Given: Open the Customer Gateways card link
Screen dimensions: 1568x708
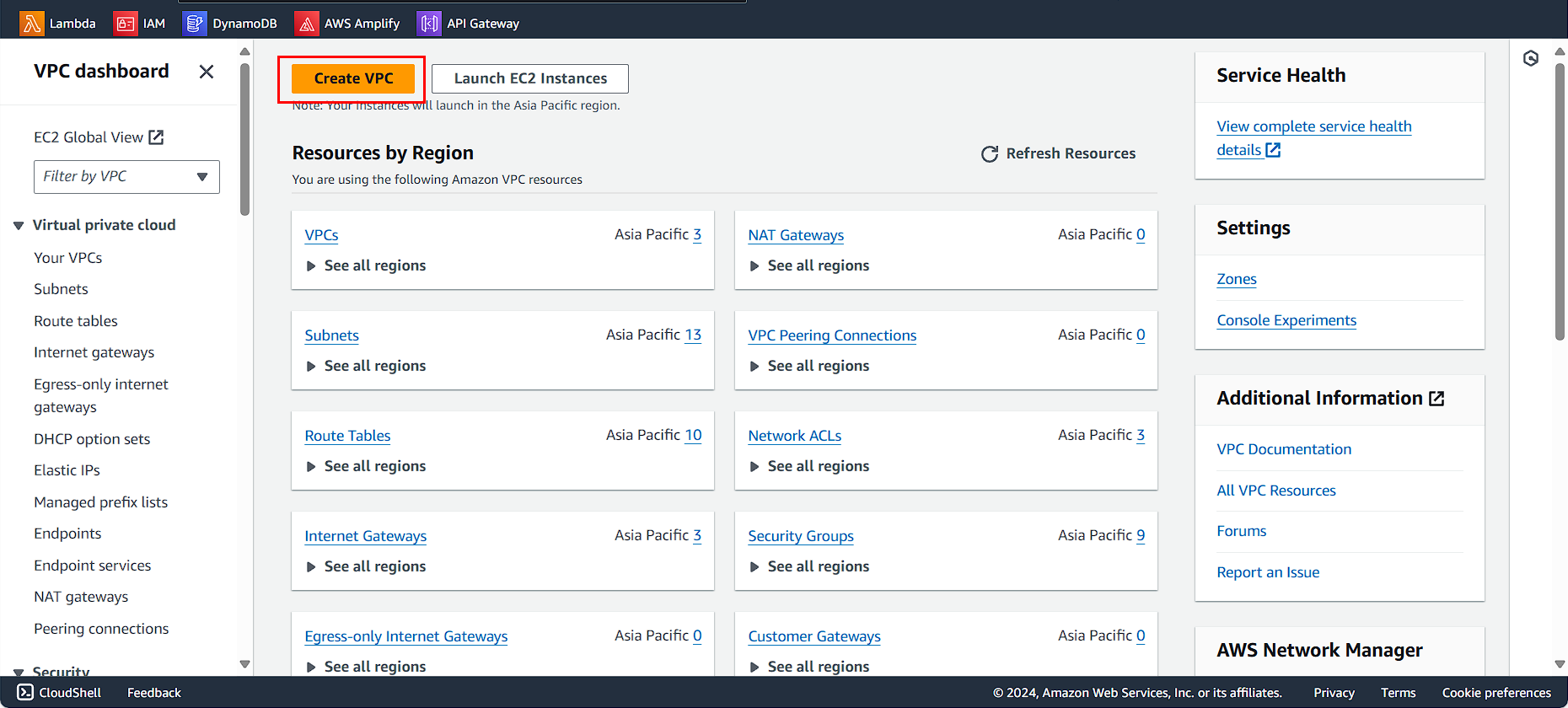Looking at the screenshot, I should [814, 636].
